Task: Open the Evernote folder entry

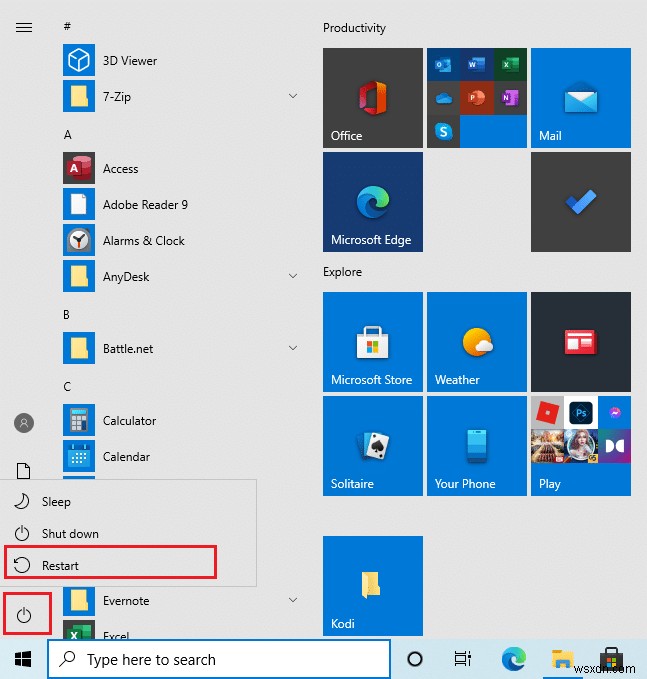Action: coord(182,601)
